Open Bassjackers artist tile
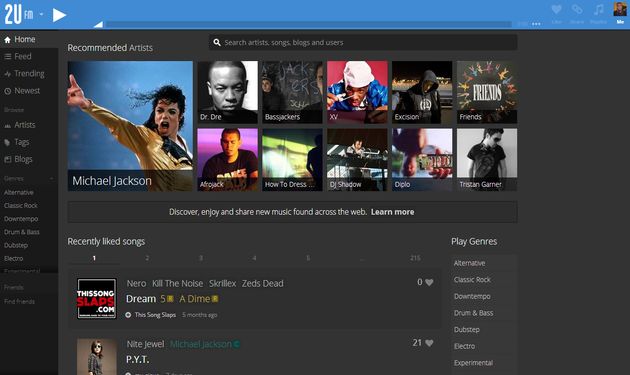Screen dimensions: 630x375 (292, 92)
